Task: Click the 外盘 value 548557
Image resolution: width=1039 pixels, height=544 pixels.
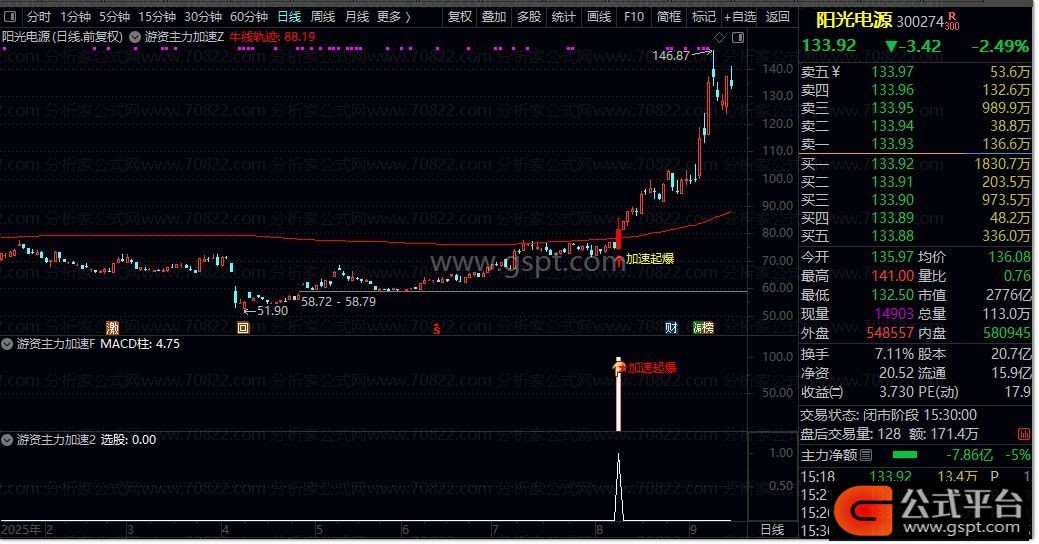Action: pos(890,333)
